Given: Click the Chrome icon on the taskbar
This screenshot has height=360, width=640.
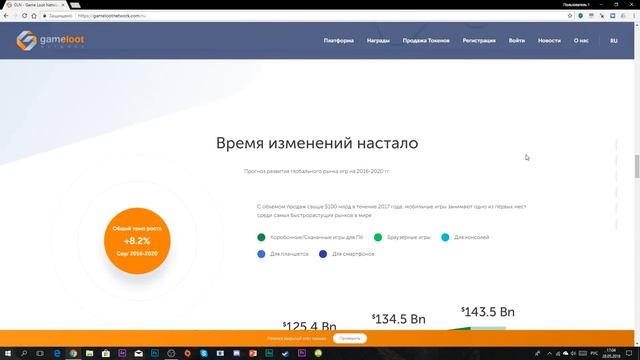Looking at the screenshot, I should point(73,353).
